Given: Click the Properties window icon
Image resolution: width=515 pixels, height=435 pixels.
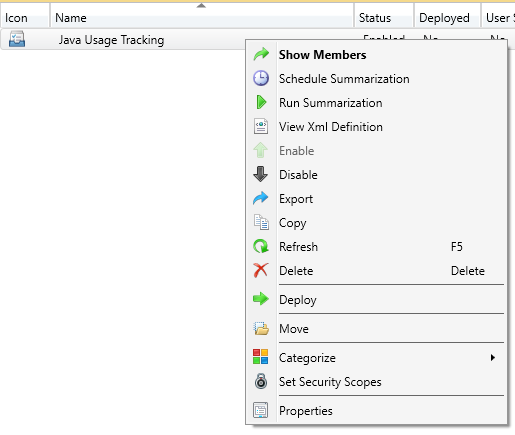Looking at the screenshot, I should 261,410.
